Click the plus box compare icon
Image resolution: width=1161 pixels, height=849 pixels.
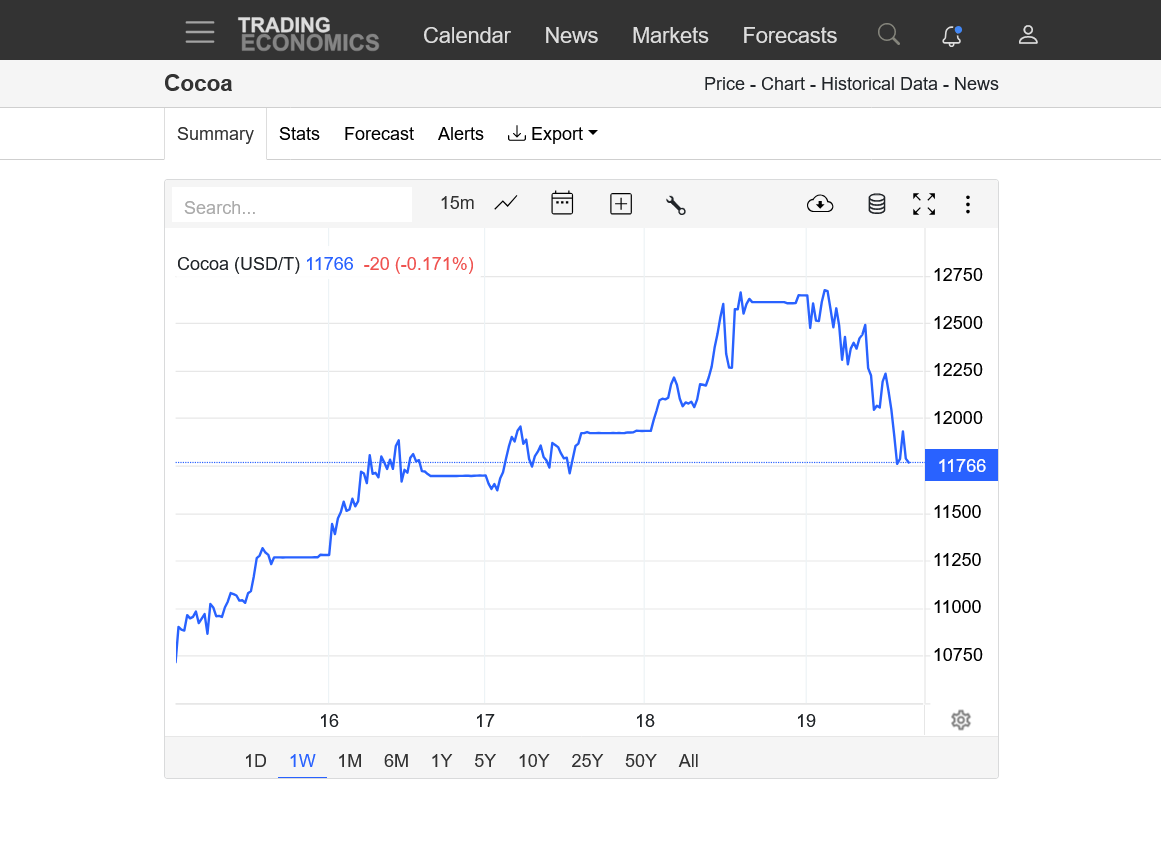pyautogui.click(x=621, y=204)
